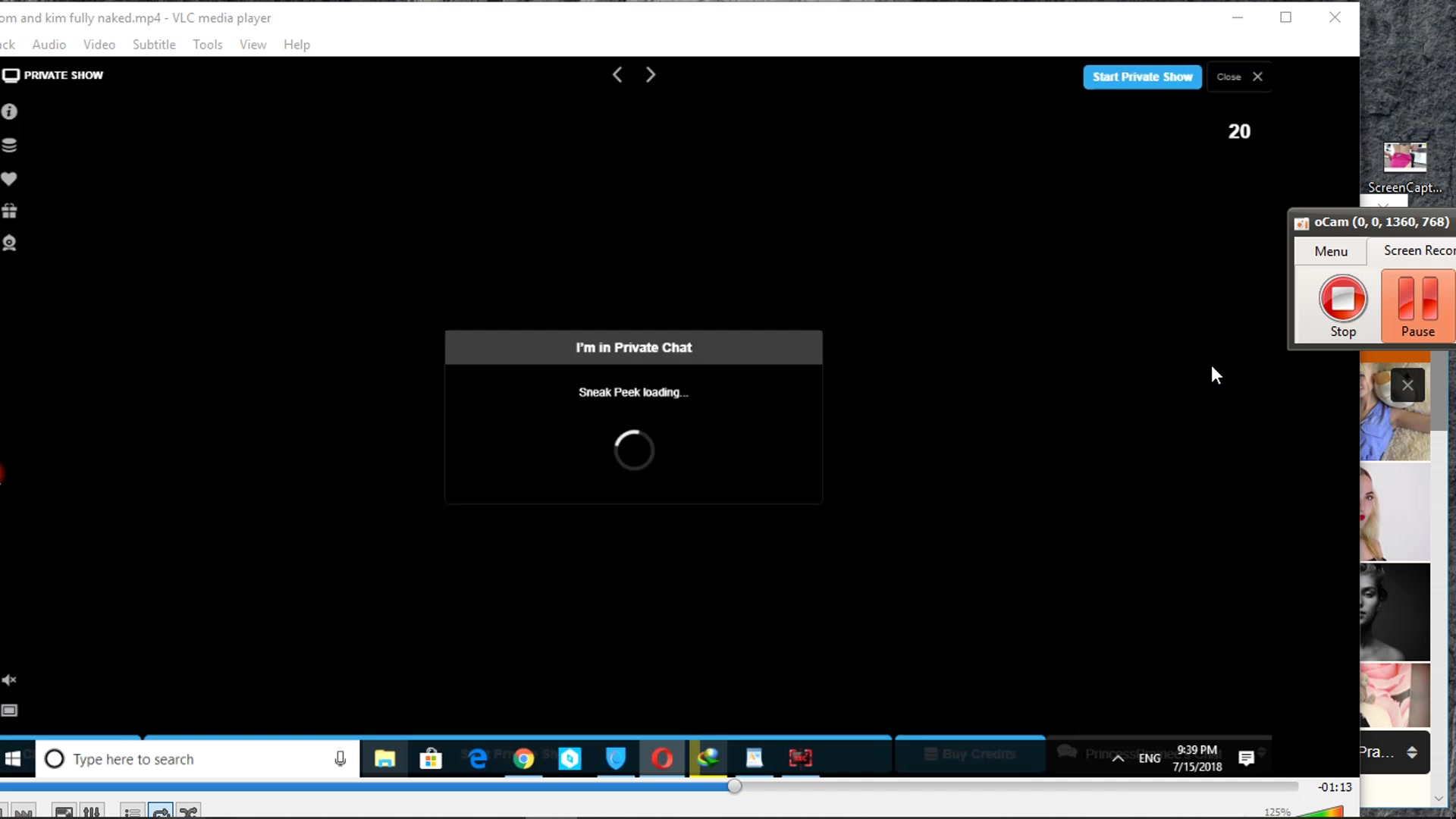1456x819 pixels.
Task: Toggle VLC loop repeat button
Action: tap(161, 812)
